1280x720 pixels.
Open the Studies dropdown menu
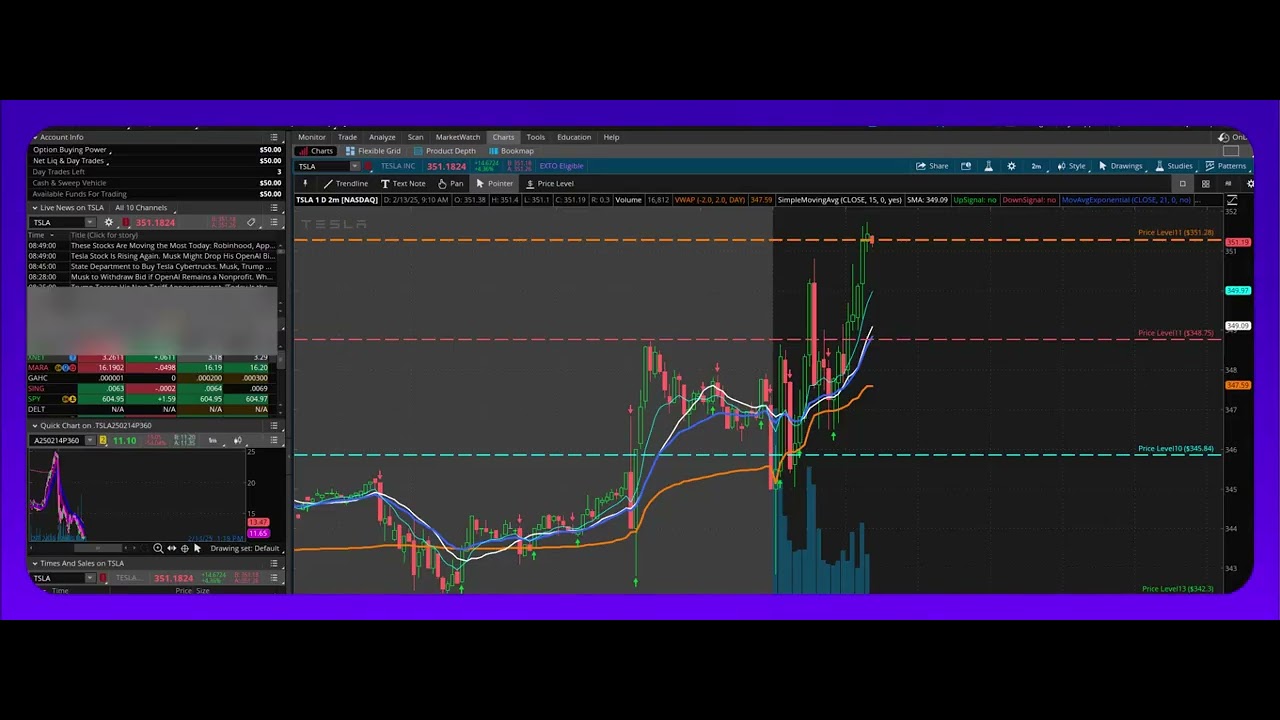pos(1174,166)
